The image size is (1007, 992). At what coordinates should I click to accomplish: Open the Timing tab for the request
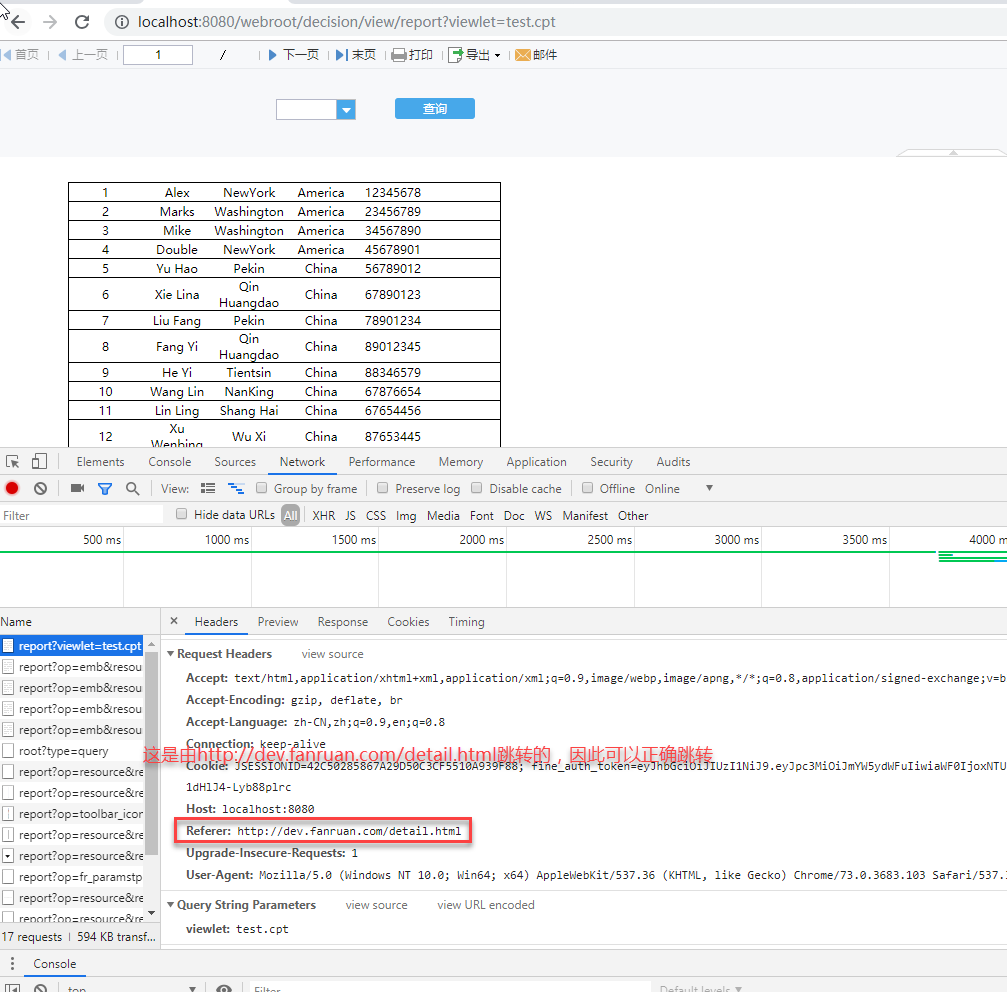(x=466, y=622)
